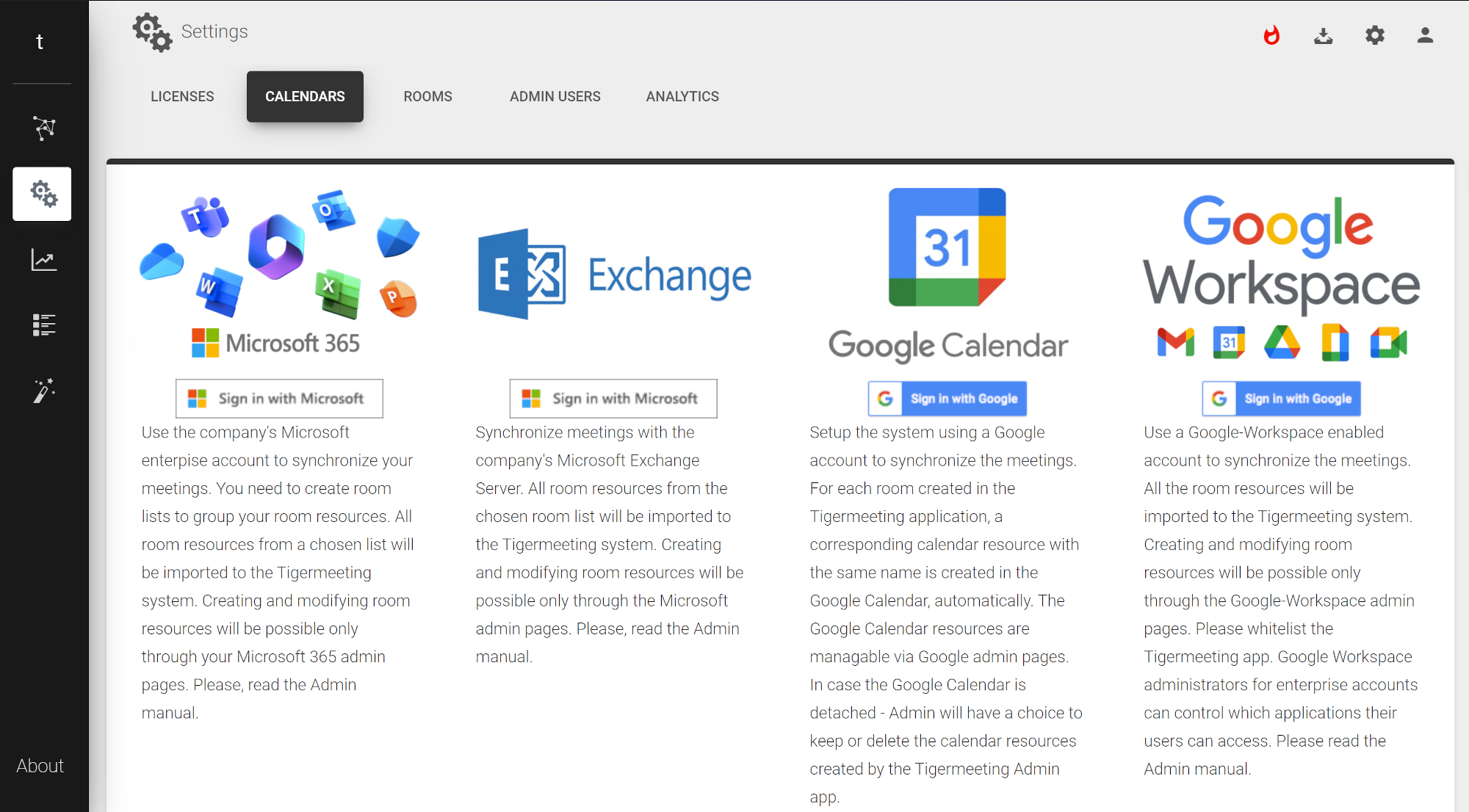The width and height of the screenshot is (1469, 812).
Task: Click the Microsoft 365 Copilot hexagon icon
Action: click(x=276, y=247)
